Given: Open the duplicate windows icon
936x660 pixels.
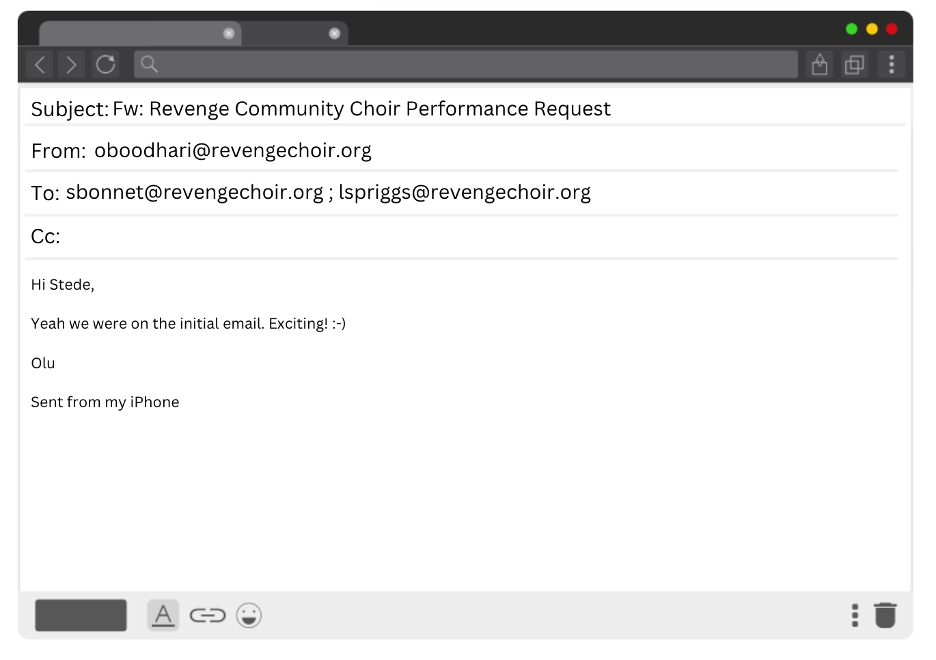Looking at the screenshot, I should [854, 65].
